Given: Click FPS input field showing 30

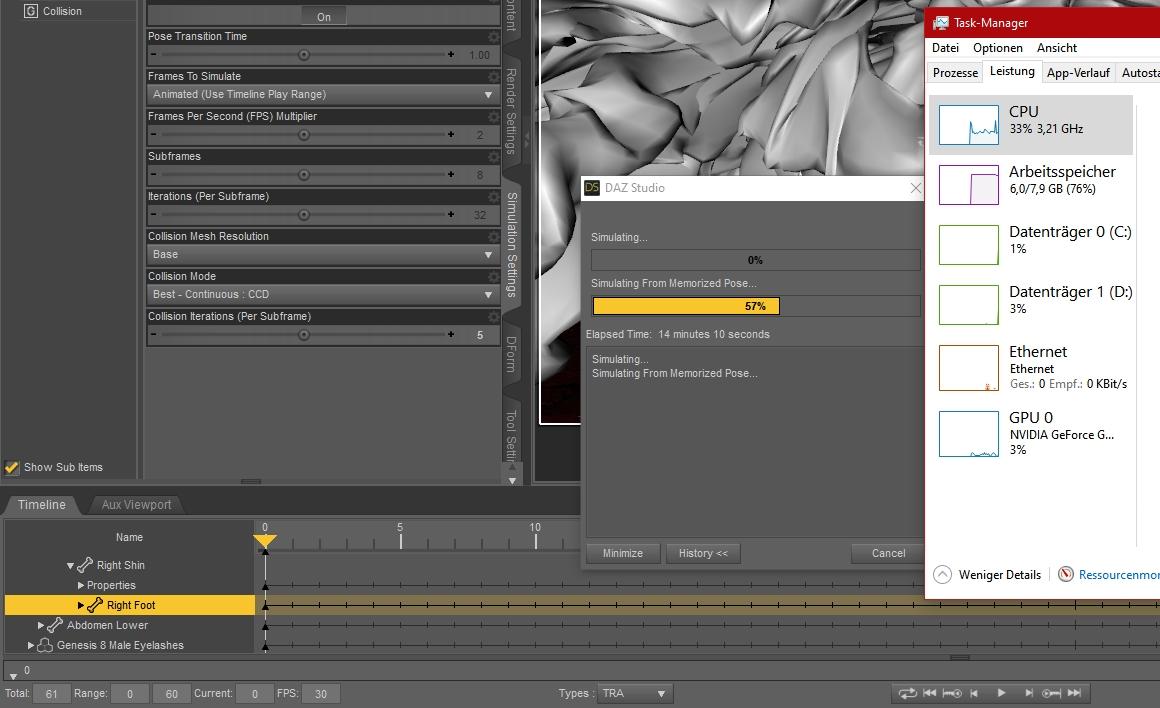Looking at the screenshot, I should 320,694.
